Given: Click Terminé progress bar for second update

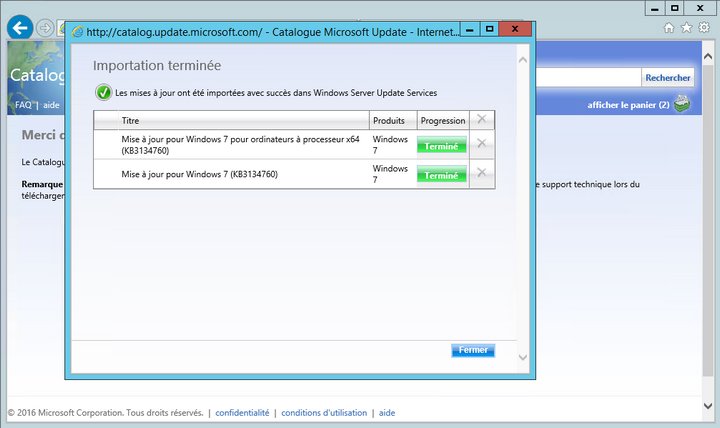Looking at the screenshot, I should [x=442, y=175].
